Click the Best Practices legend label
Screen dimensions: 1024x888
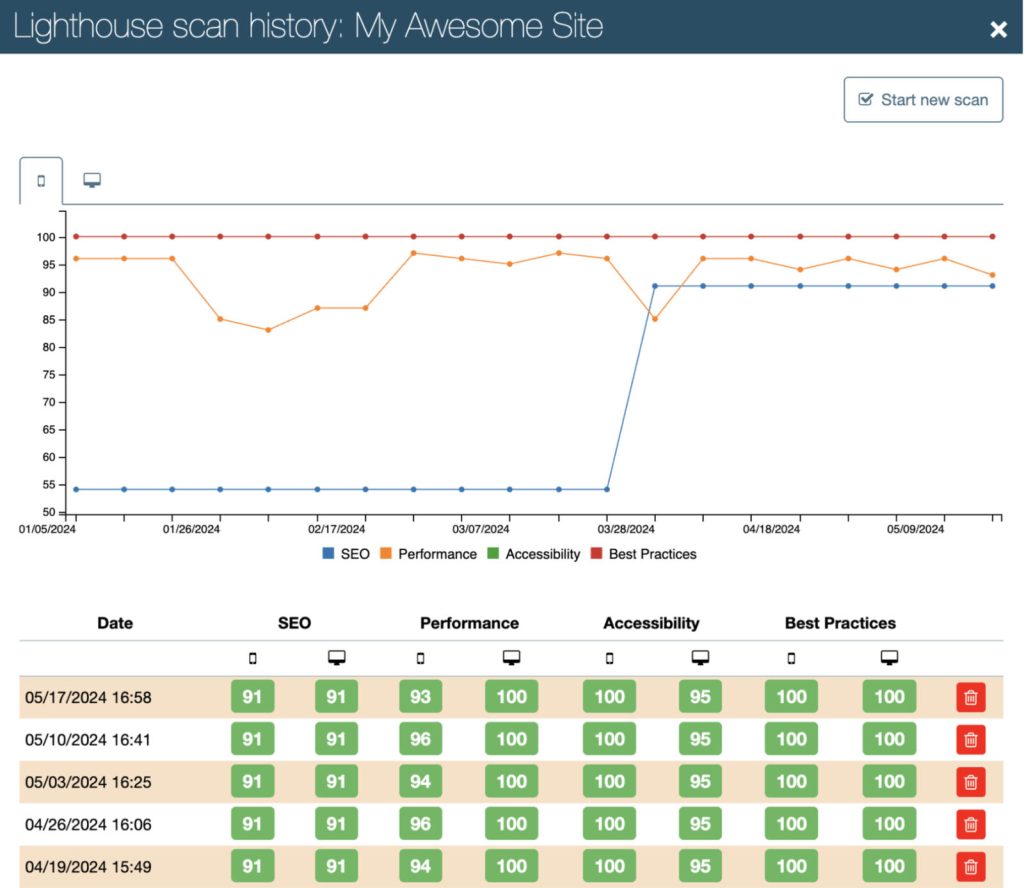652,554
